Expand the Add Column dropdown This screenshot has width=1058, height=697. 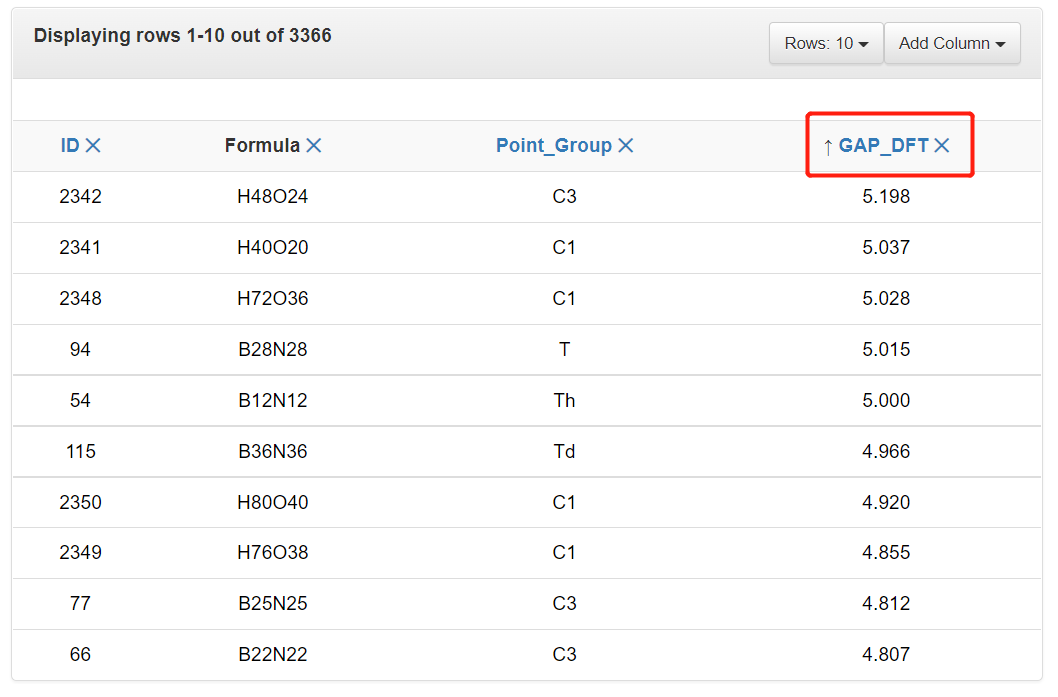[951, 44]
